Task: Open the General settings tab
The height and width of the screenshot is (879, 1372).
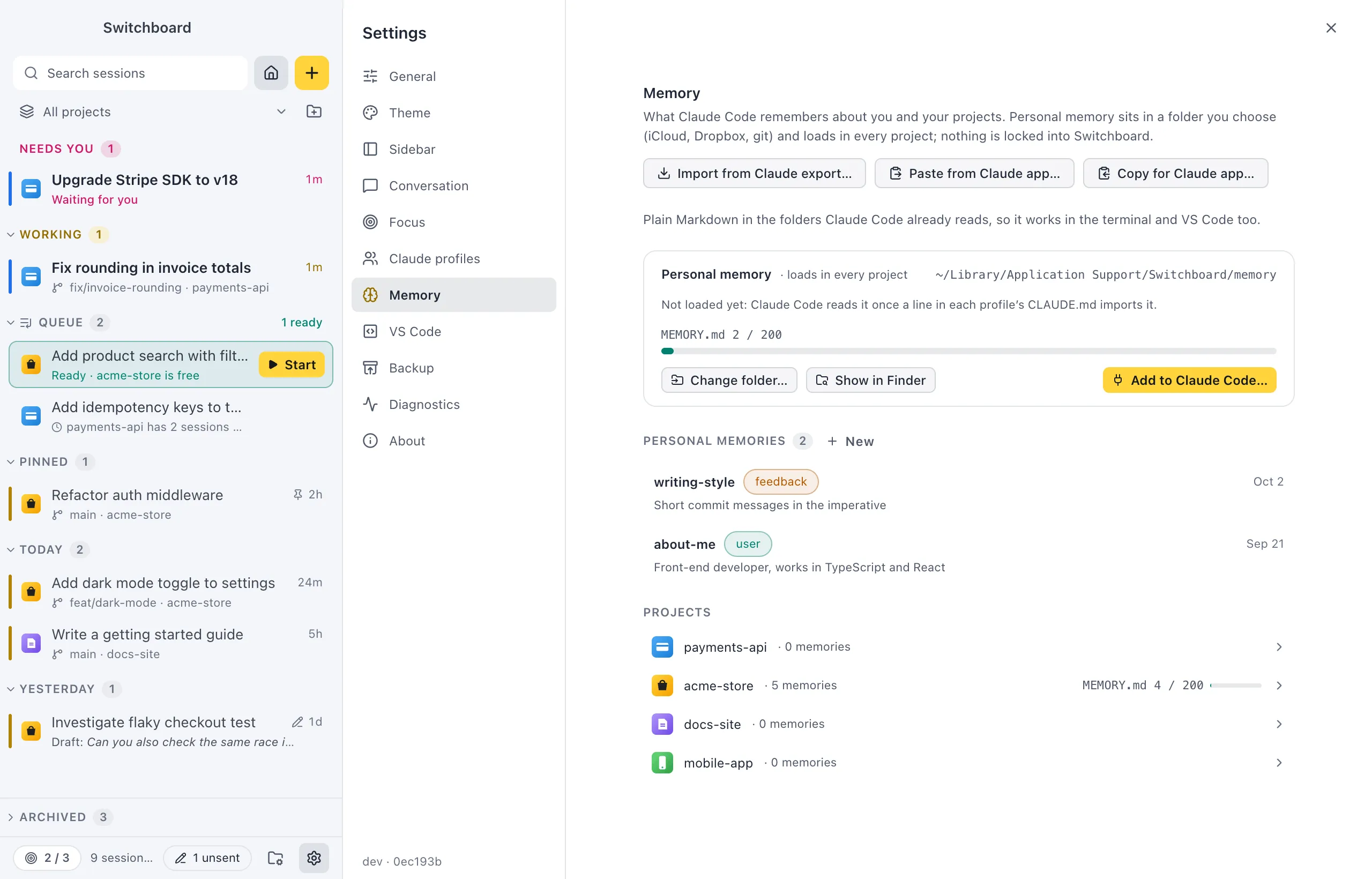Action: click(x=454, y=76)
